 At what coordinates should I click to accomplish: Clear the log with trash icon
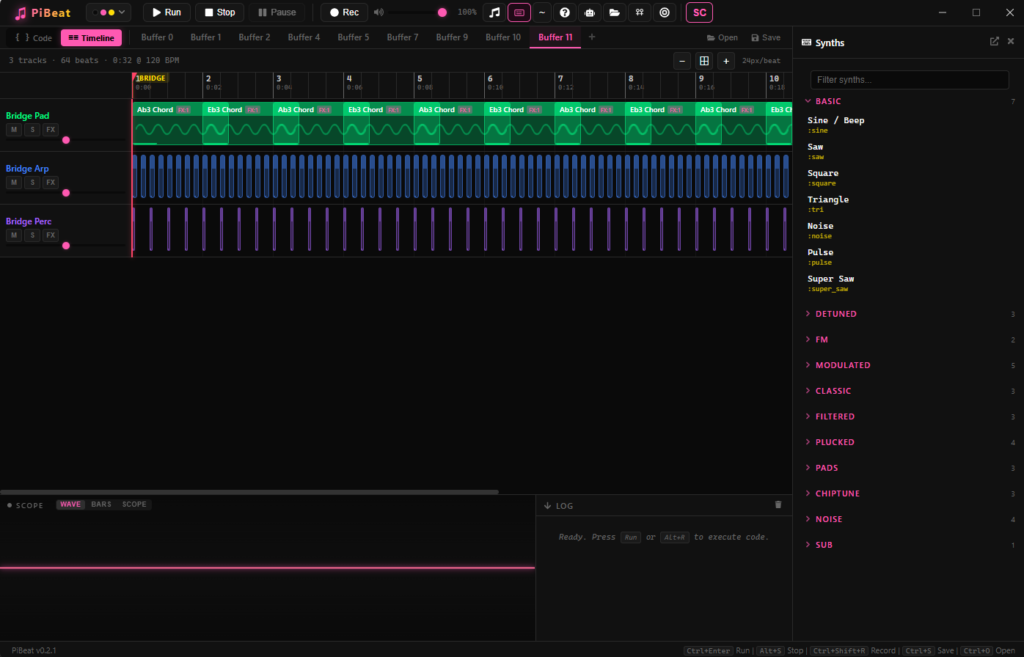[x=779, y=505]
